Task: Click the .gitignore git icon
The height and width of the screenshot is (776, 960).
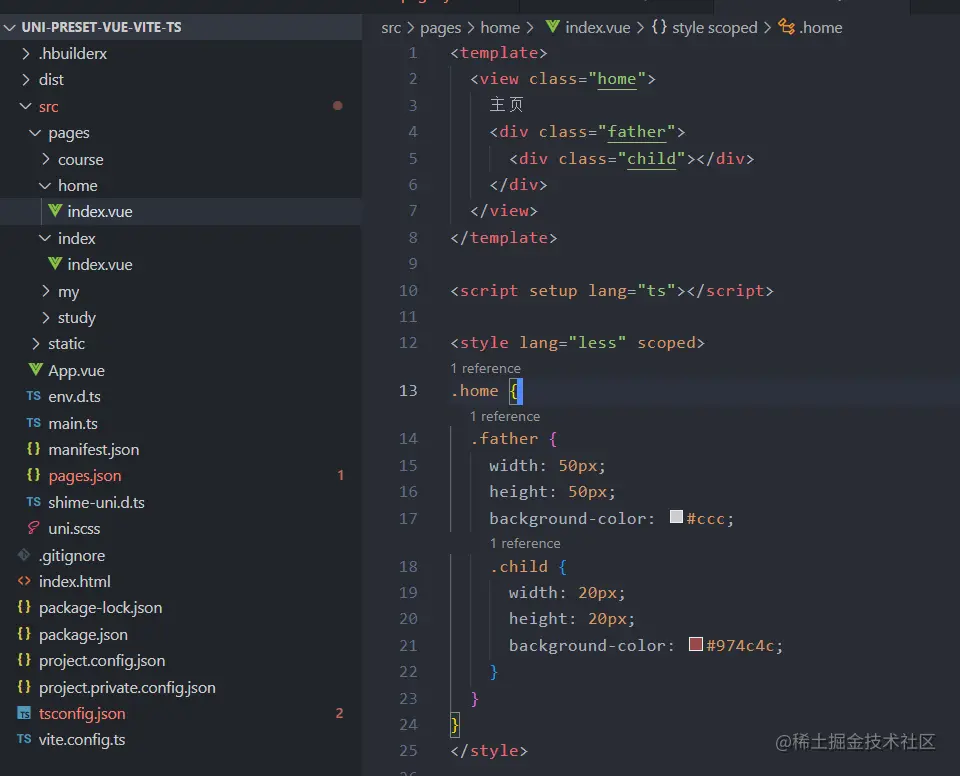Action: click(24, 555)
